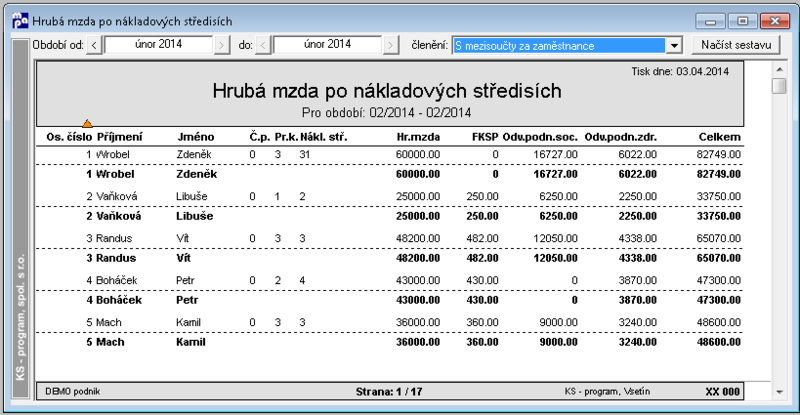Image resolution: width=800 pixels, height=415 pixels.
Task: Click the 'Os. číslo' column header
Action: 69,137
